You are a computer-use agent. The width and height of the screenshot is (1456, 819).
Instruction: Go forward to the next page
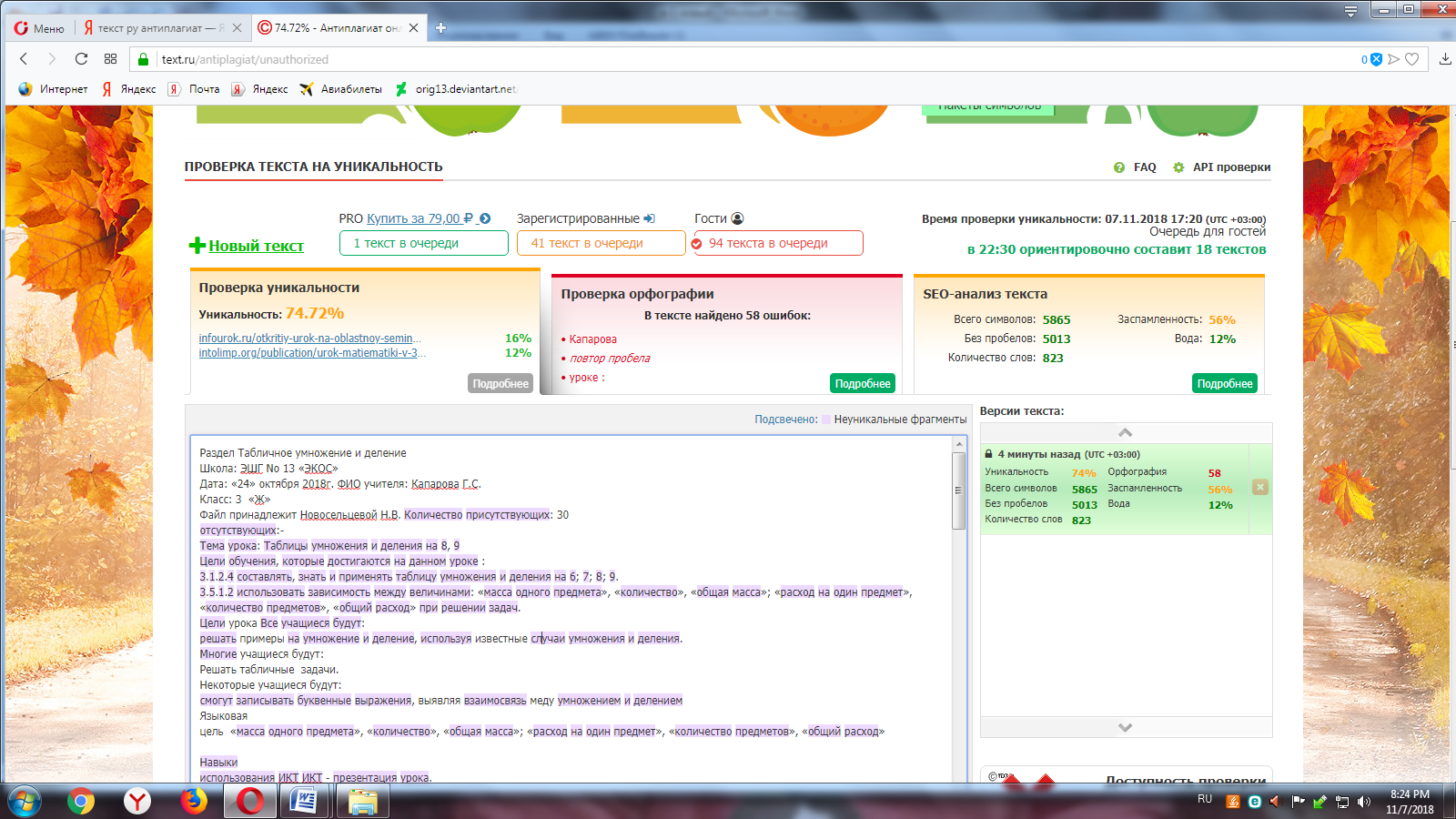click(x=52, y=59)
